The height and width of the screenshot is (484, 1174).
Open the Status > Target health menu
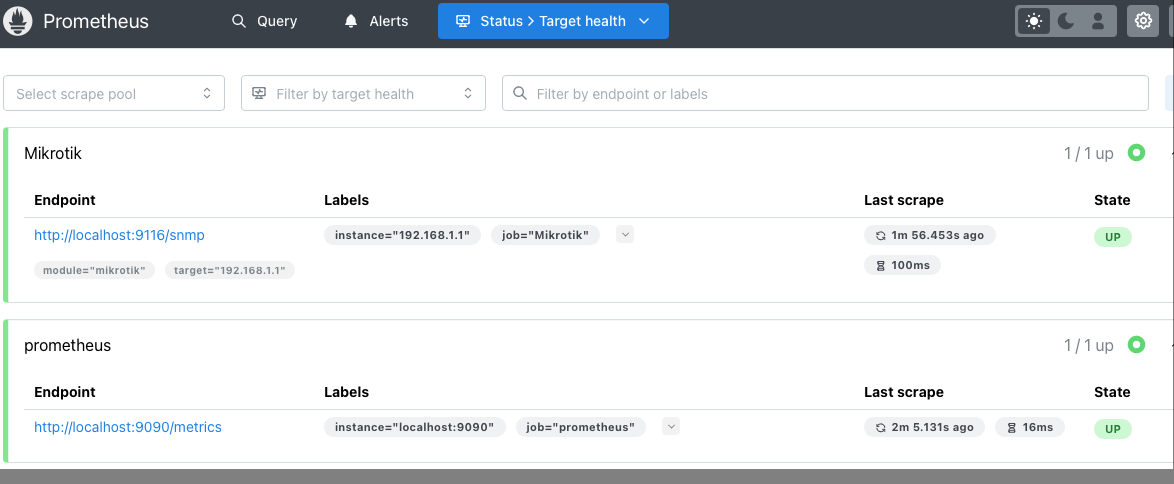[x=553, y=21]
